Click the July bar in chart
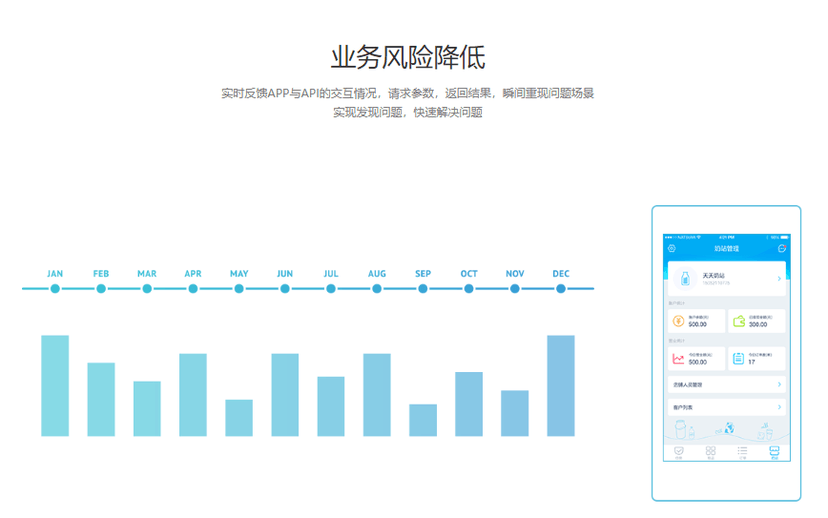828x518 pixels. pos(331,406)
